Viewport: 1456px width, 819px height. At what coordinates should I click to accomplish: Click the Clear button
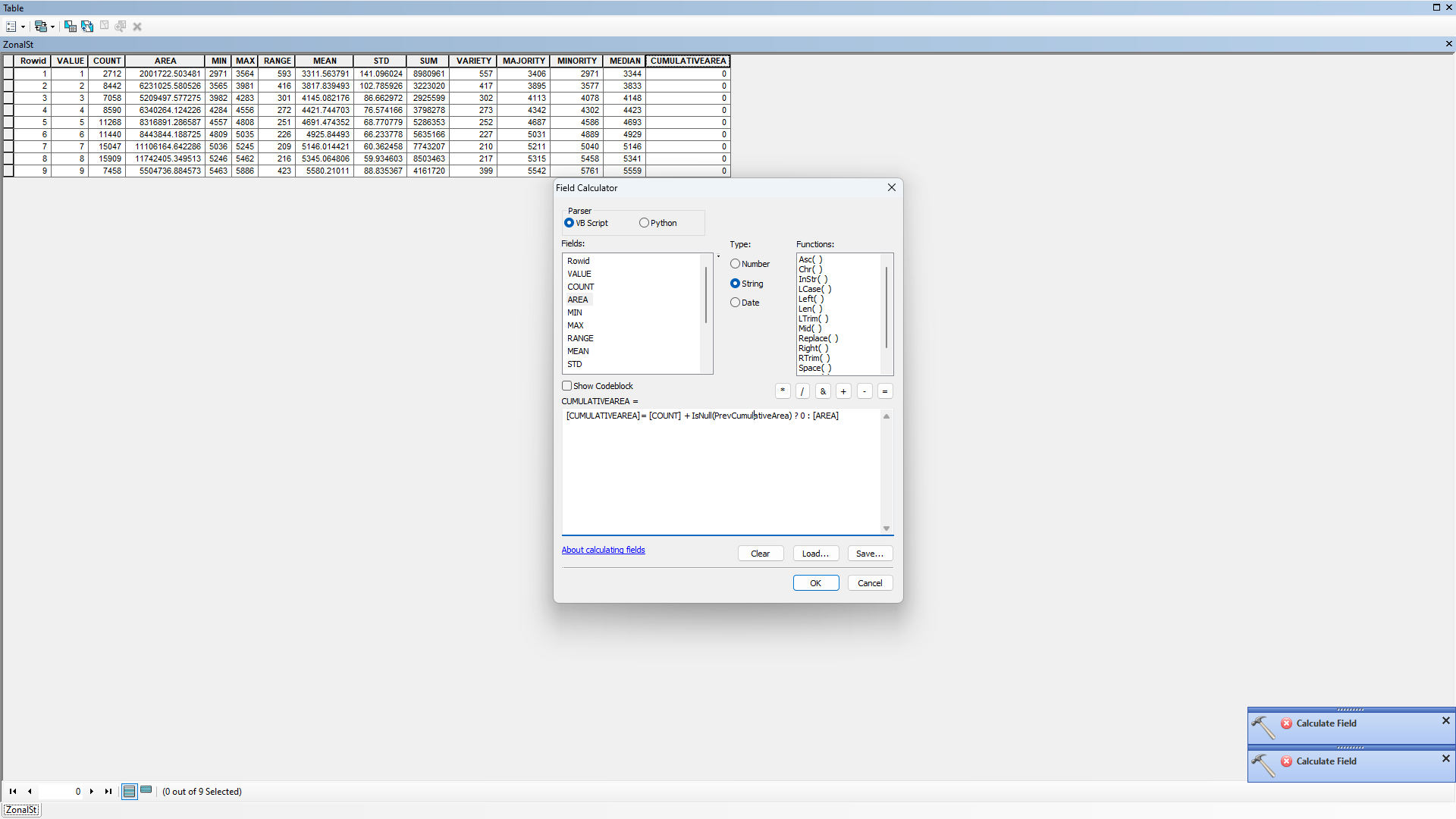pos(761,554)
